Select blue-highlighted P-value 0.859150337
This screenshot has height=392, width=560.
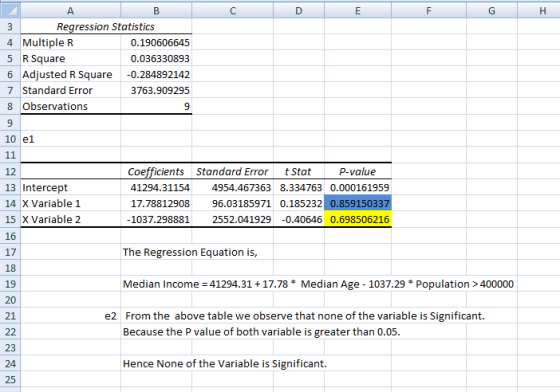[x=358, y=203]
